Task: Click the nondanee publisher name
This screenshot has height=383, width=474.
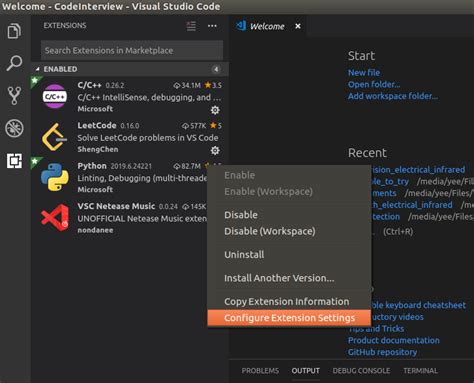Action: click(95, 230)
